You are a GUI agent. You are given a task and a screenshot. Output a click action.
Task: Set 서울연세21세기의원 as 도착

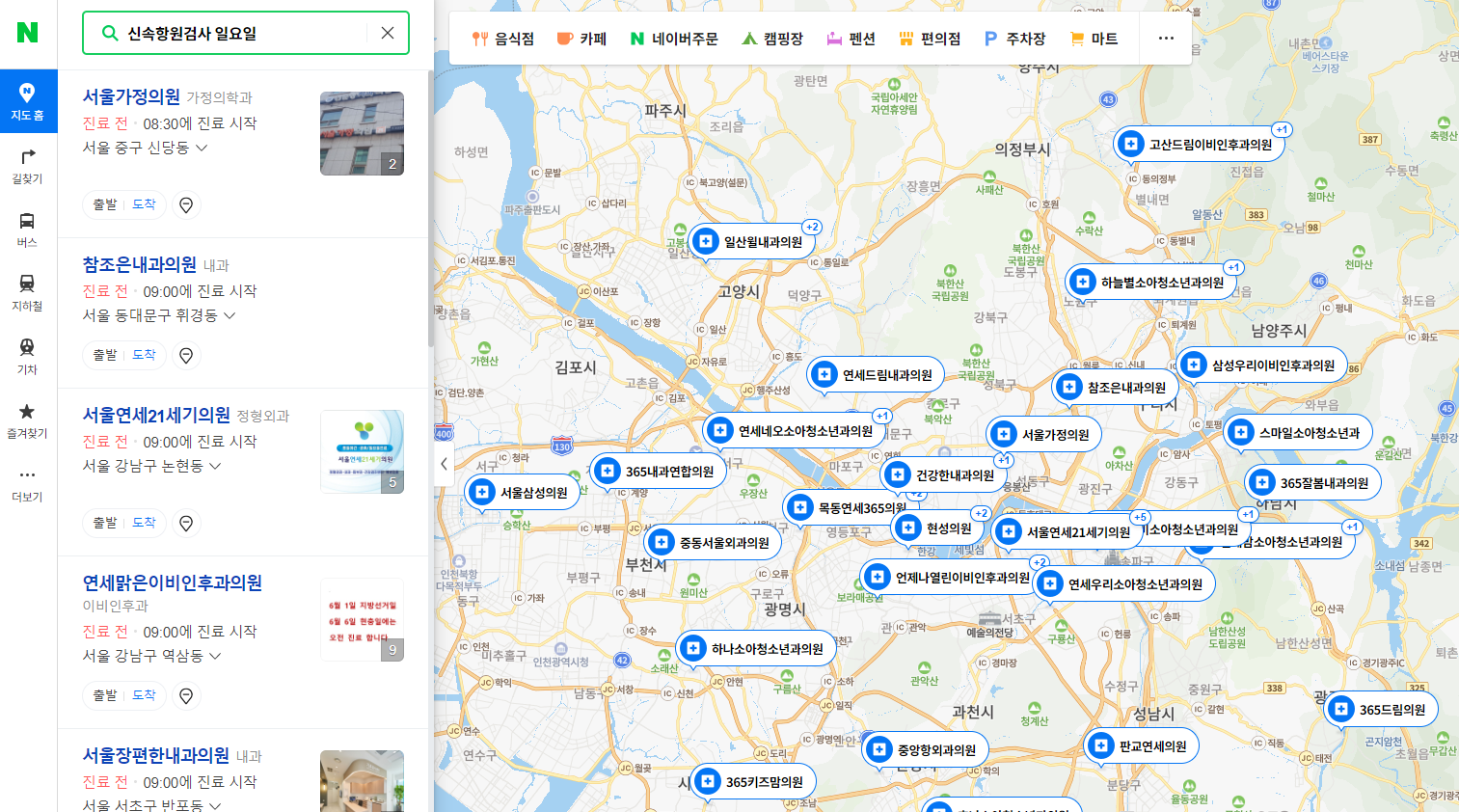pos(144,523)
